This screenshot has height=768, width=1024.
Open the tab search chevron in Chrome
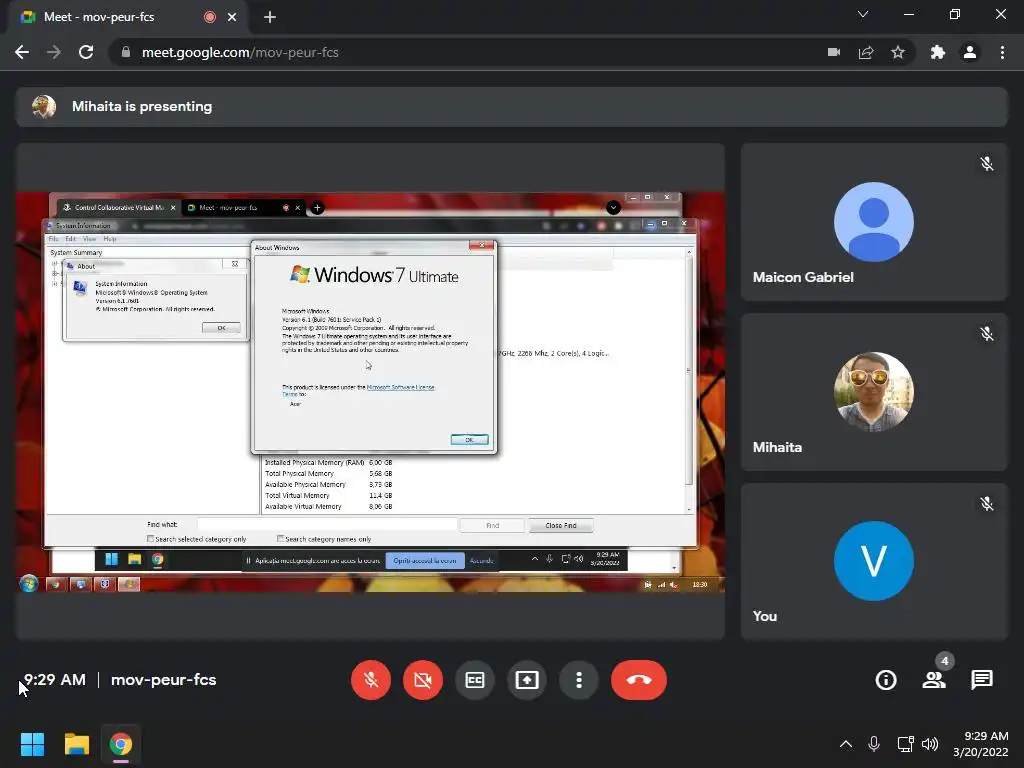(863, 14)
